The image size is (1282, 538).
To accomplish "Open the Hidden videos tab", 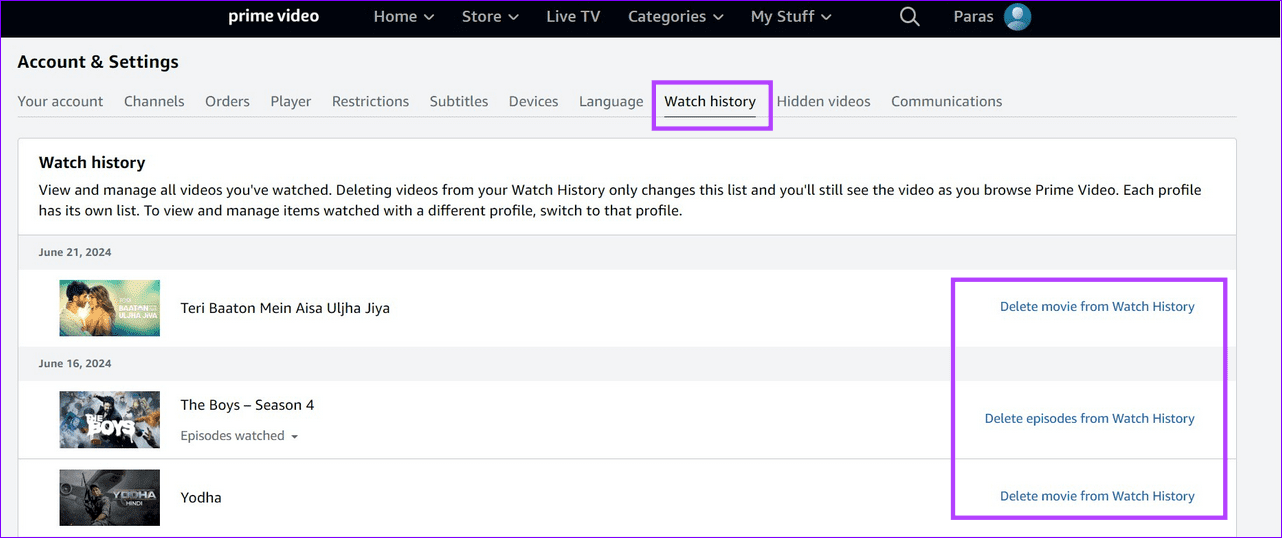I will click(x=823, y=101).
